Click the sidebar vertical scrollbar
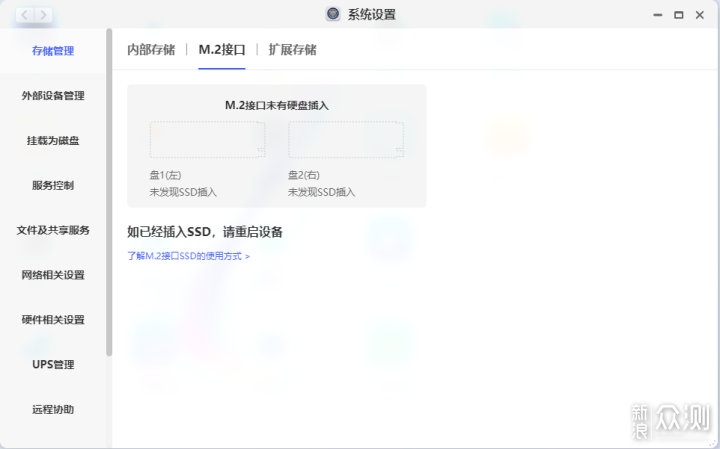Screen dimensions: 720x449 pyautogui.click(x=109, y=192)
